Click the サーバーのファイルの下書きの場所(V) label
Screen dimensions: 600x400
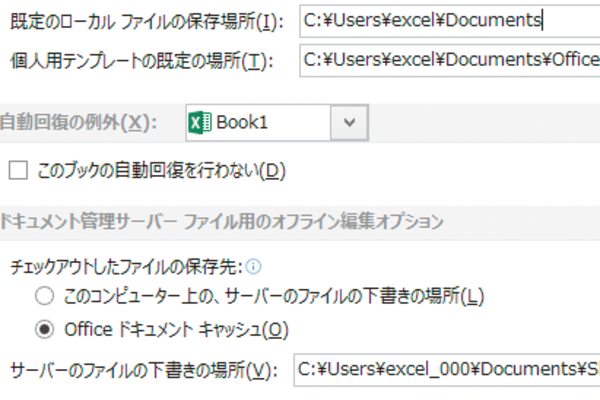(x=144, y=371)
